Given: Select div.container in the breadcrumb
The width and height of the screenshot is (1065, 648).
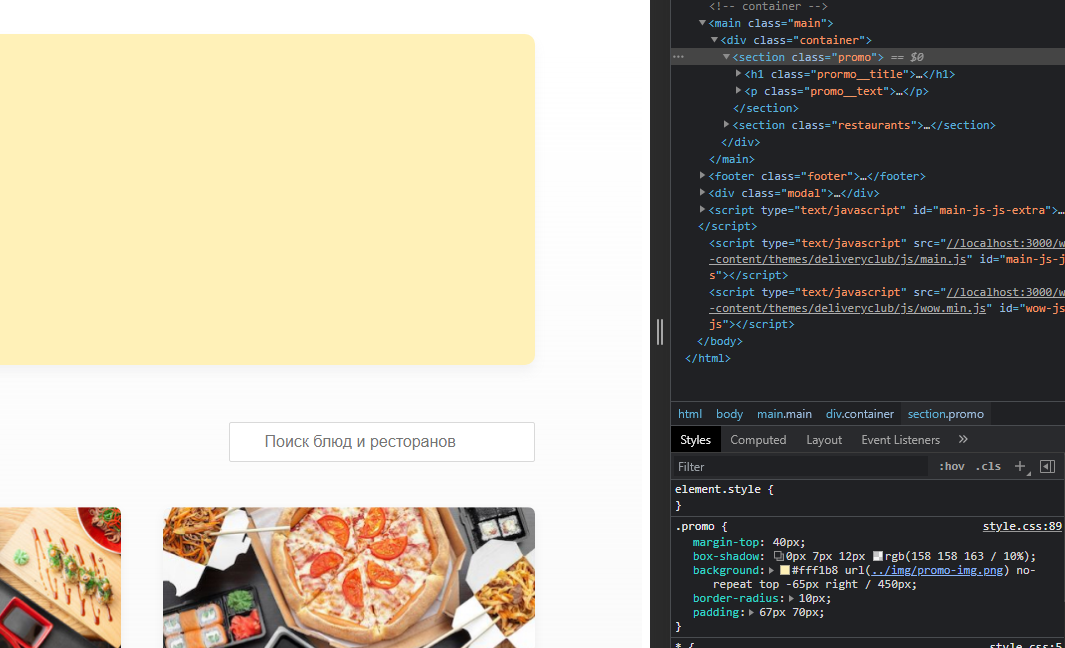Looking at the screenshot, I should pyautogui.click(x=859, y=414).
